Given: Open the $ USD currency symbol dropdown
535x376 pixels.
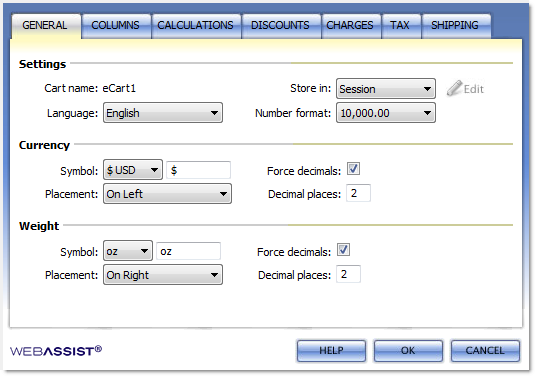Looking at the screenshot, I should pyautogui.click(x=133, y=170).
